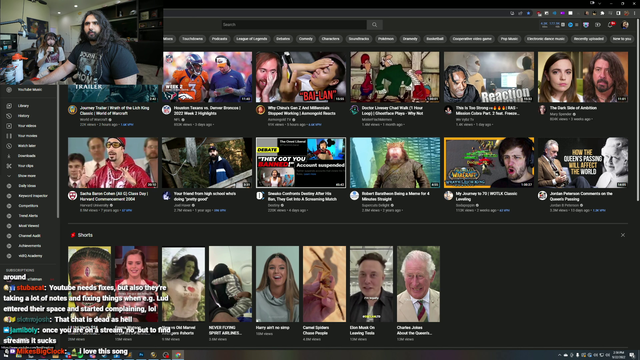This screenshot has height=360, width=640.
Task: Select the Podcasts filter chip
Action: tap(219, 39)
